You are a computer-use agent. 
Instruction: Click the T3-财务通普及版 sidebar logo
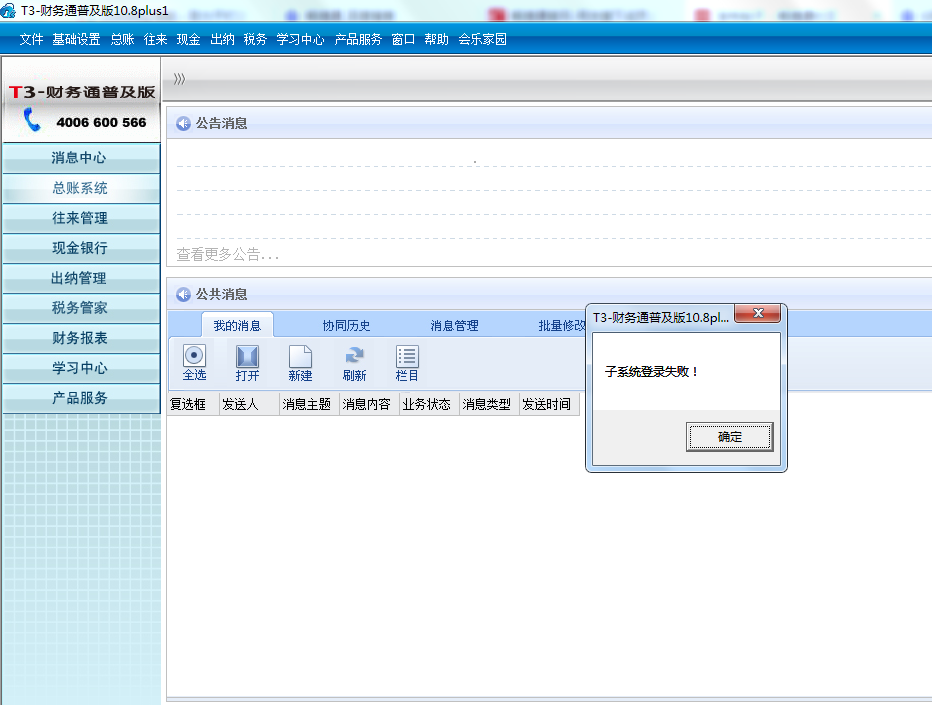(81, 92)
